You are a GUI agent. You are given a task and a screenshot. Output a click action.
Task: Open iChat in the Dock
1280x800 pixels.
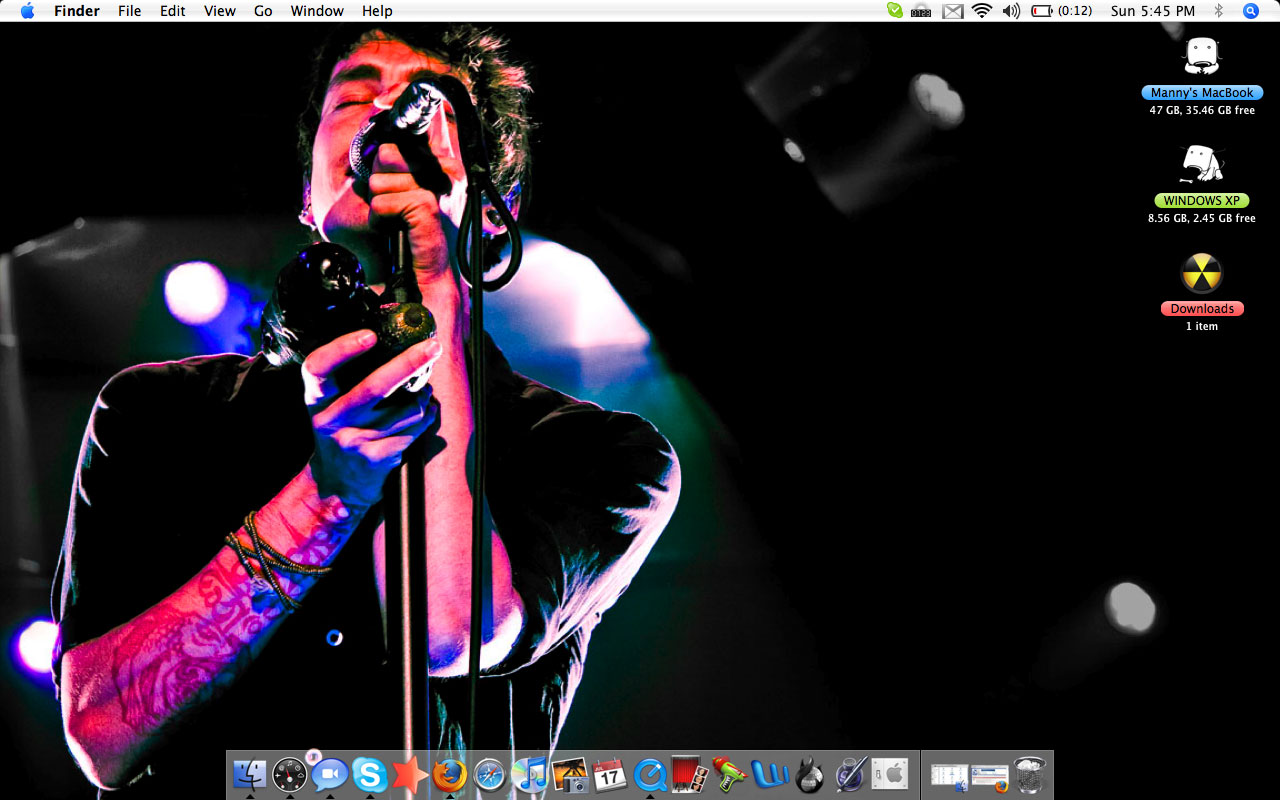point(329,774)
